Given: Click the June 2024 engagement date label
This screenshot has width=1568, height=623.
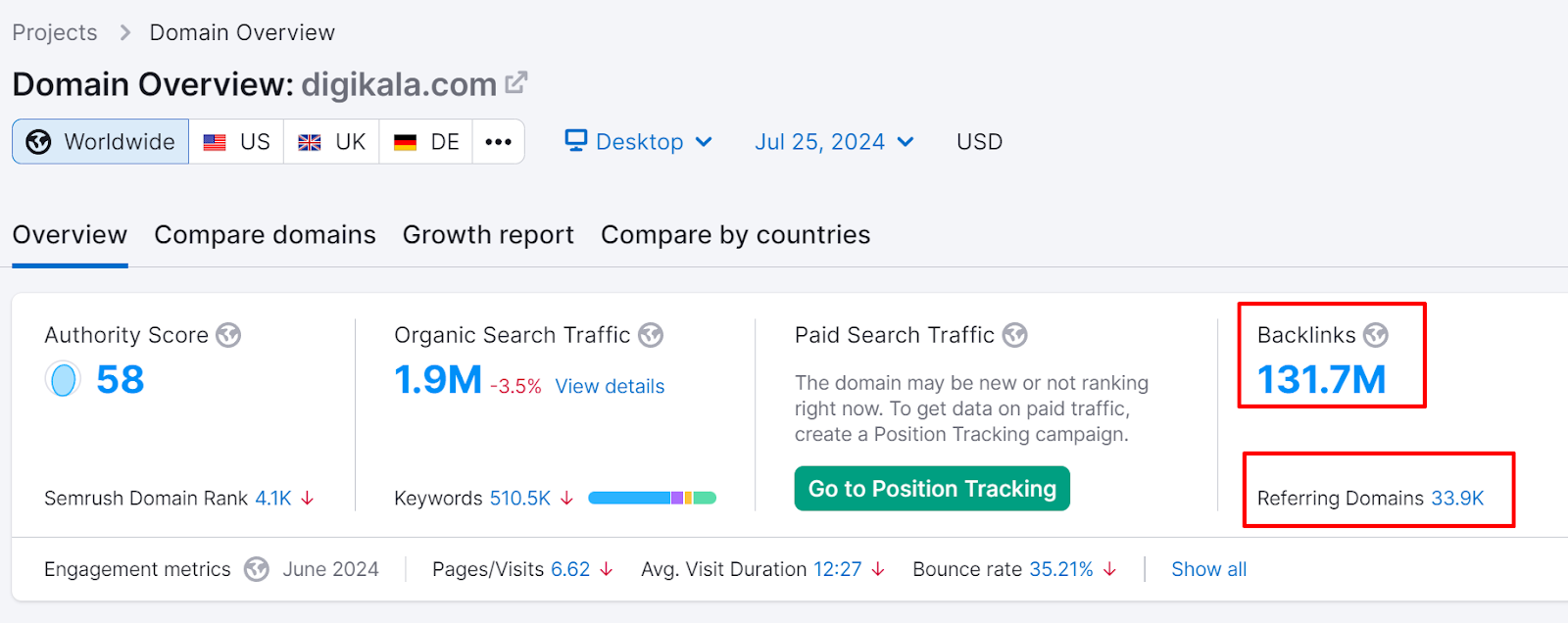Looking at the screenshot, I should tap(331, 569).
